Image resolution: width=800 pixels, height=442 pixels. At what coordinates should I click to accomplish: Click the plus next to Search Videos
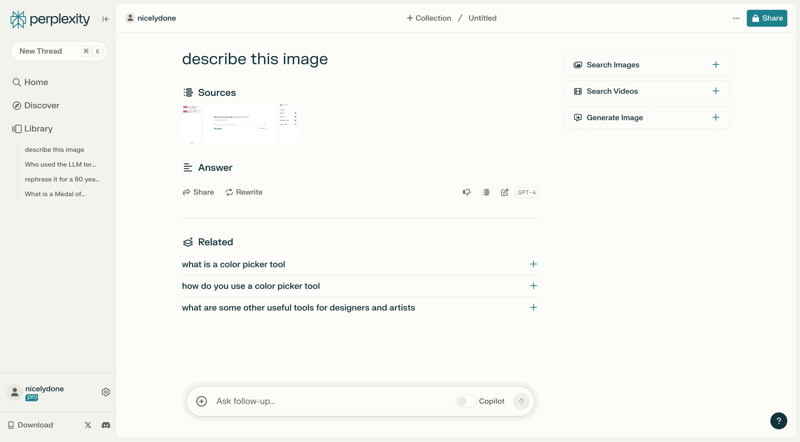tap(716, 91)
